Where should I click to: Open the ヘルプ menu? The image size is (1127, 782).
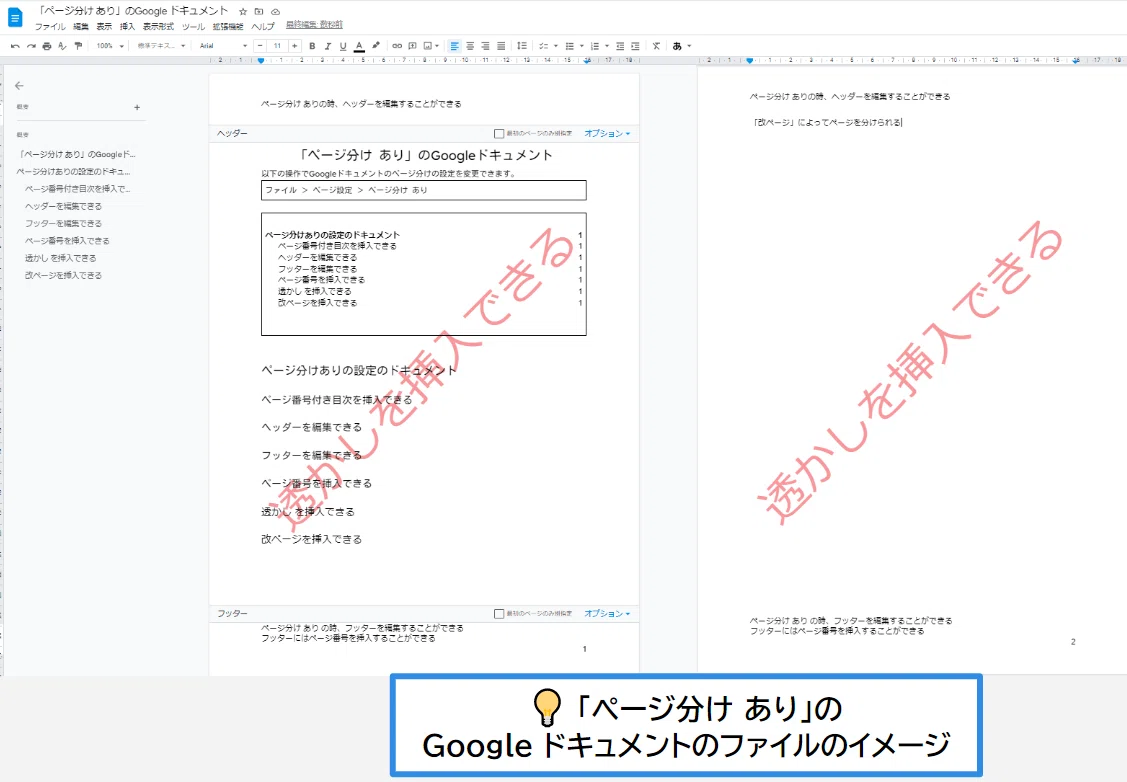[263, 27]
